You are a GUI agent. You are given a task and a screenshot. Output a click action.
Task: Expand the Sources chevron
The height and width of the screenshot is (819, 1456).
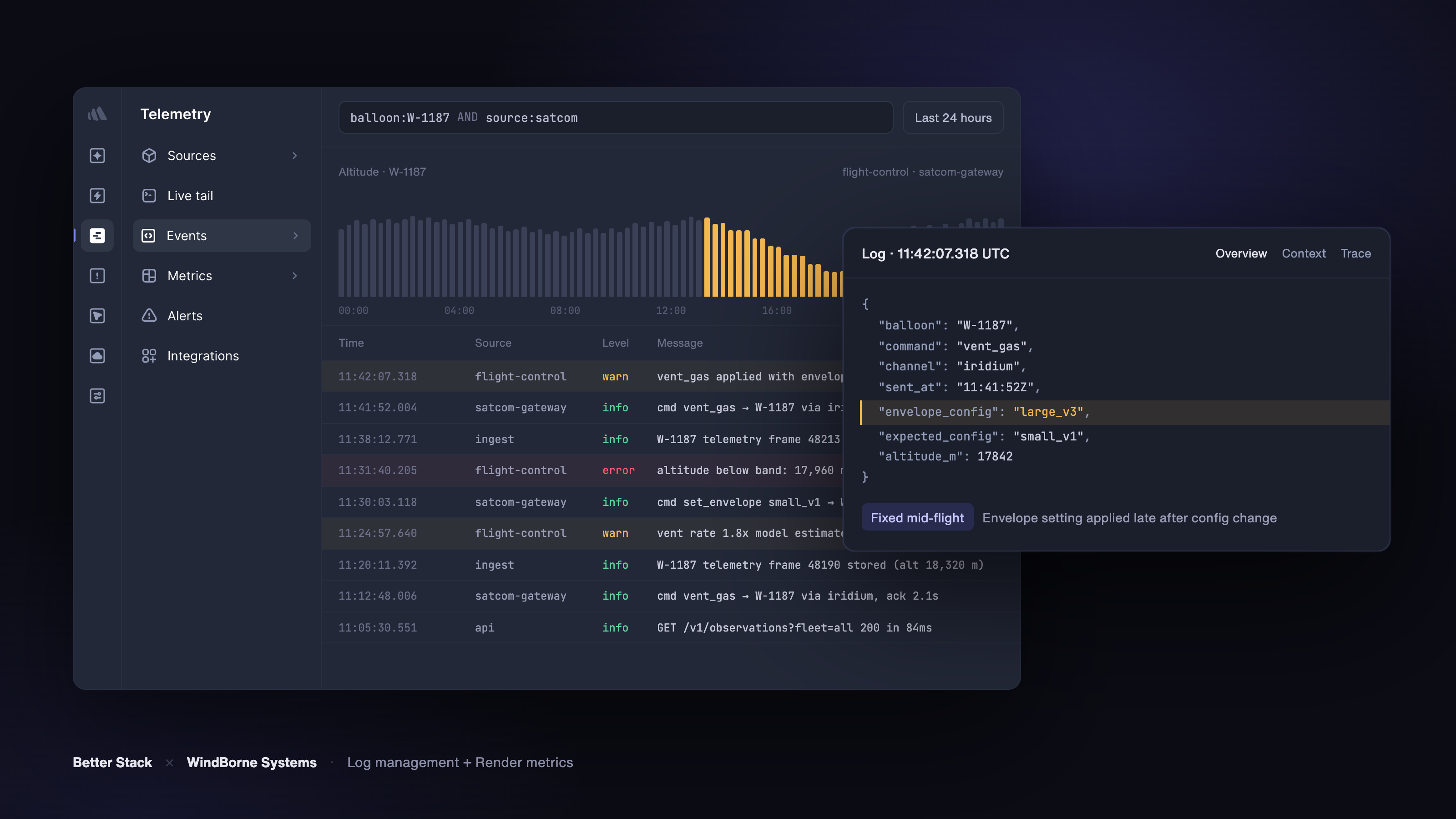[x=294, y=156]
